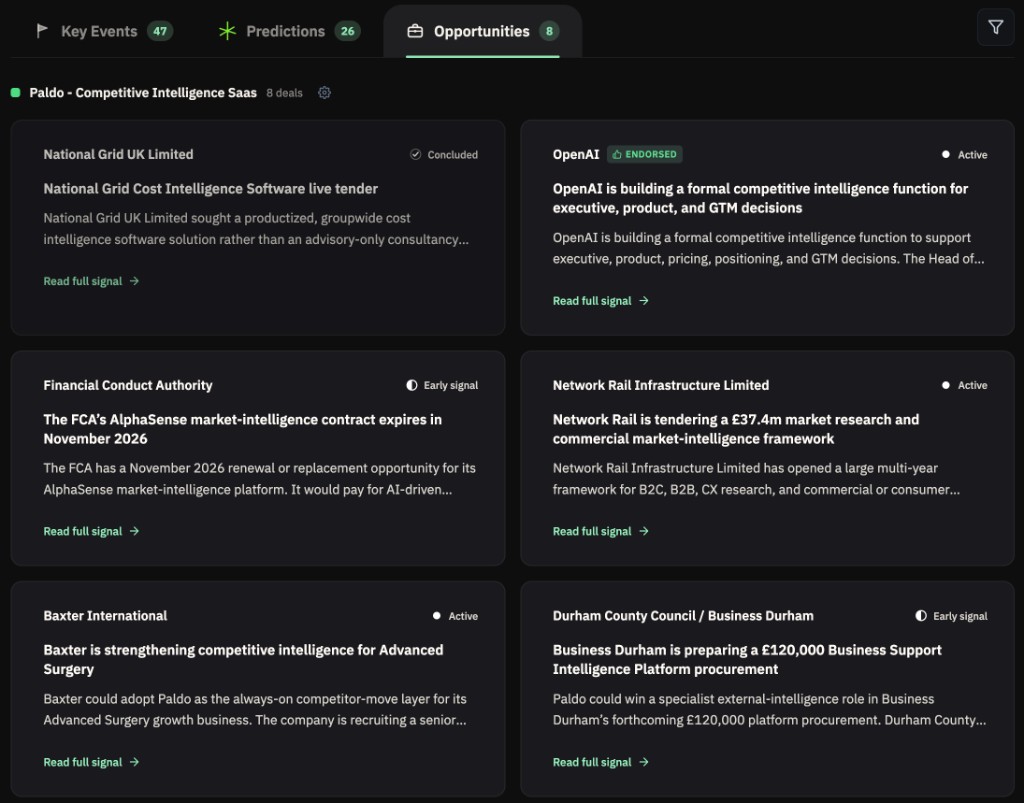Click arrow after FCA Read full signal

coord(134,531)
